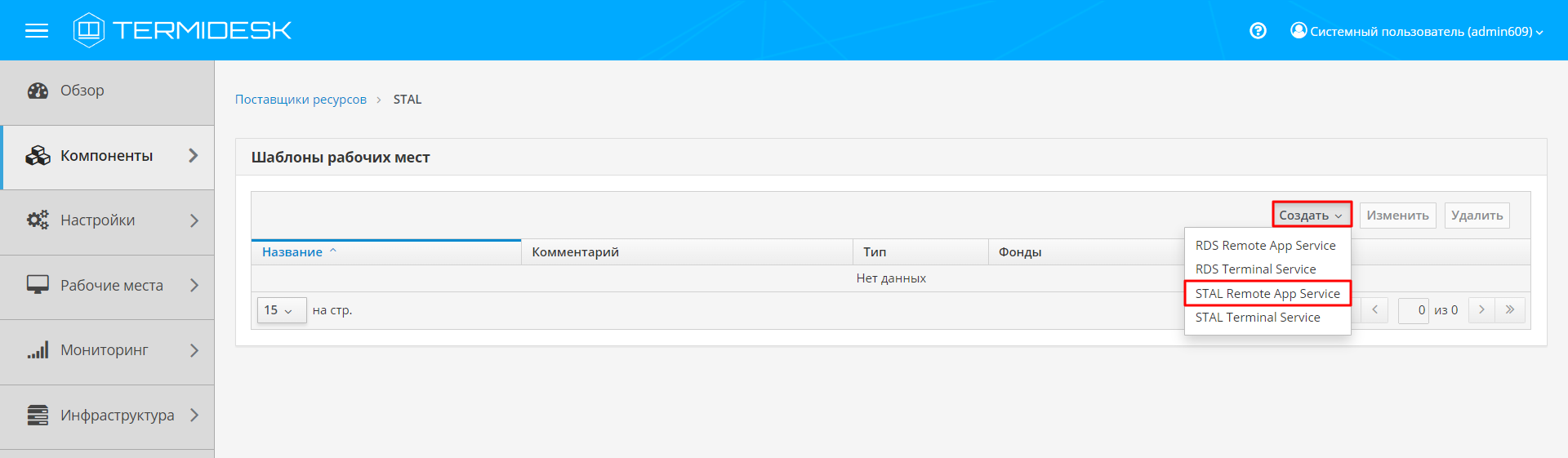Click the page number input field
Viewport: 1568px width, 458px height.
1413,310
